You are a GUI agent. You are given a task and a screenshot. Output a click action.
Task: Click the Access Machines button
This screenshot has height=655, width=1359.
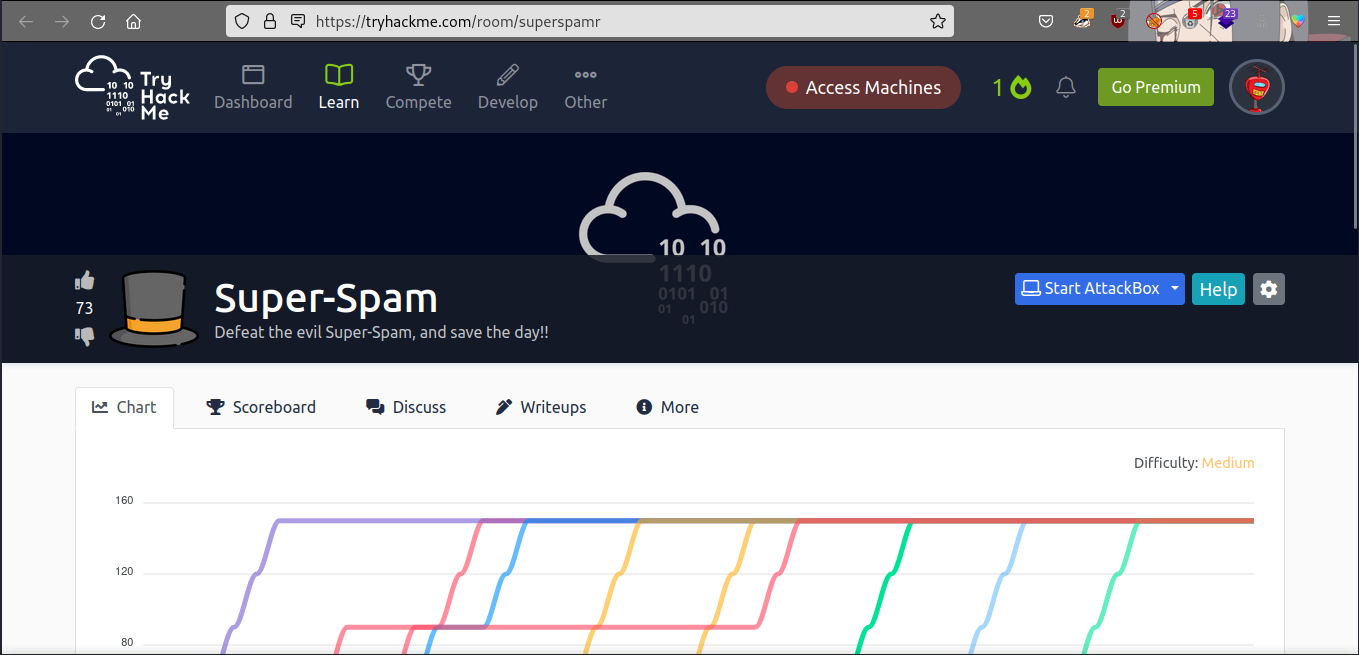863,88
